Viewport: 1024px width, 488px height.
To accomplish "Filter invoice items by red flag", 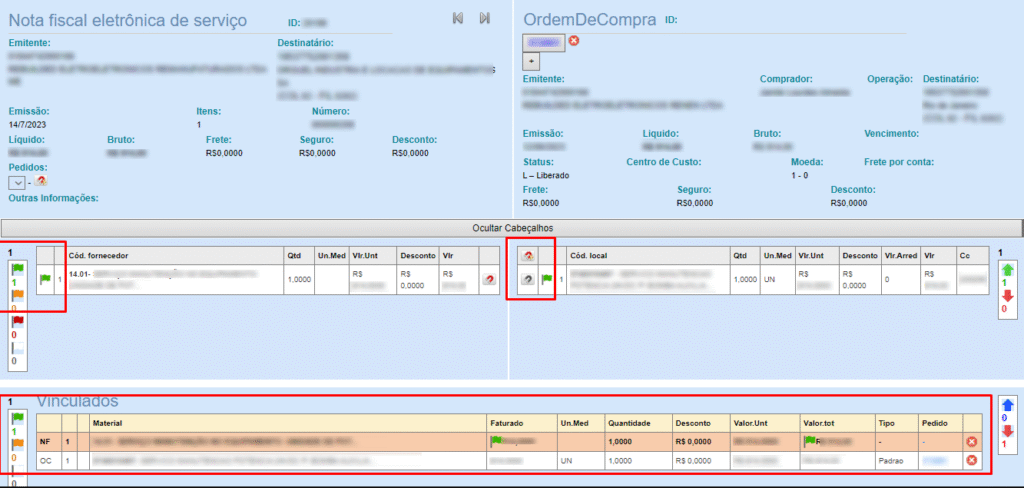I will click(17, 322).
